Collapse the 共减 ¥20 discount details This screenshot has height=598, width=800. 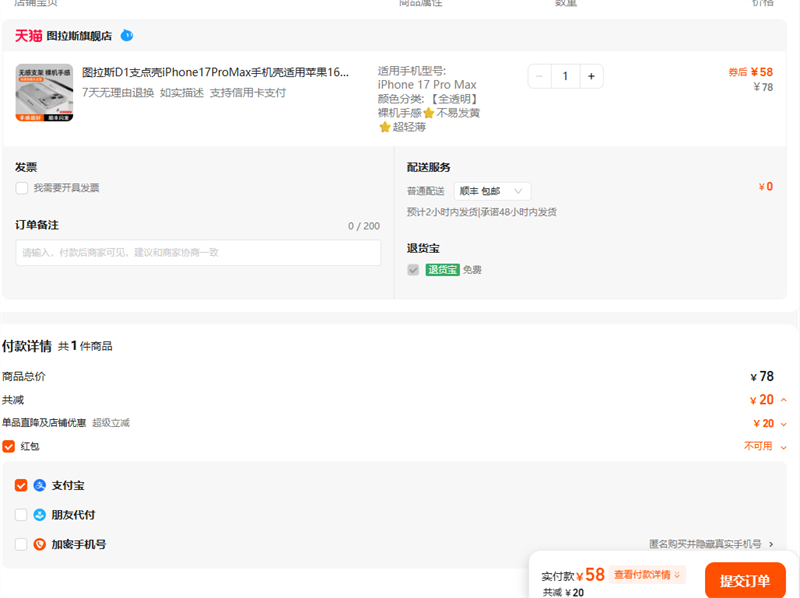[783, 400]
